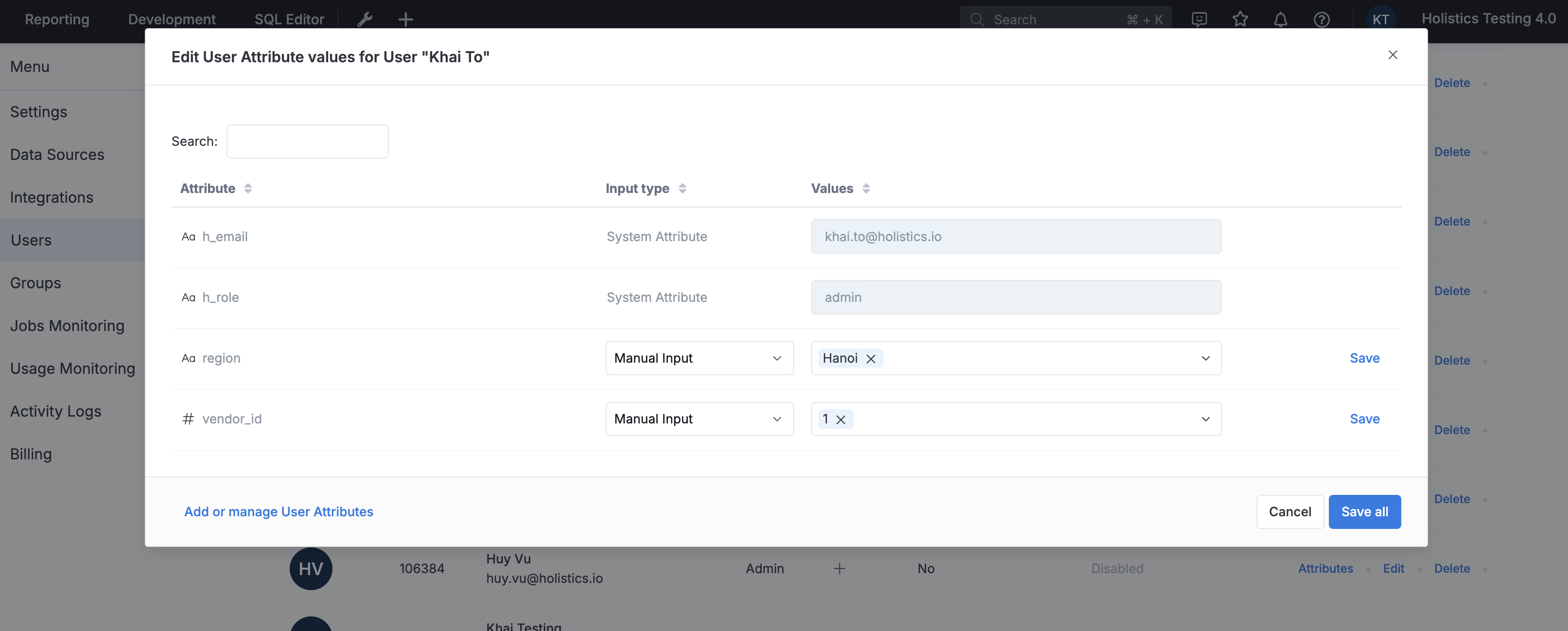Screen dimensions: 1568x631
Task: Click the Cancel button
Action: point(1290,511)
